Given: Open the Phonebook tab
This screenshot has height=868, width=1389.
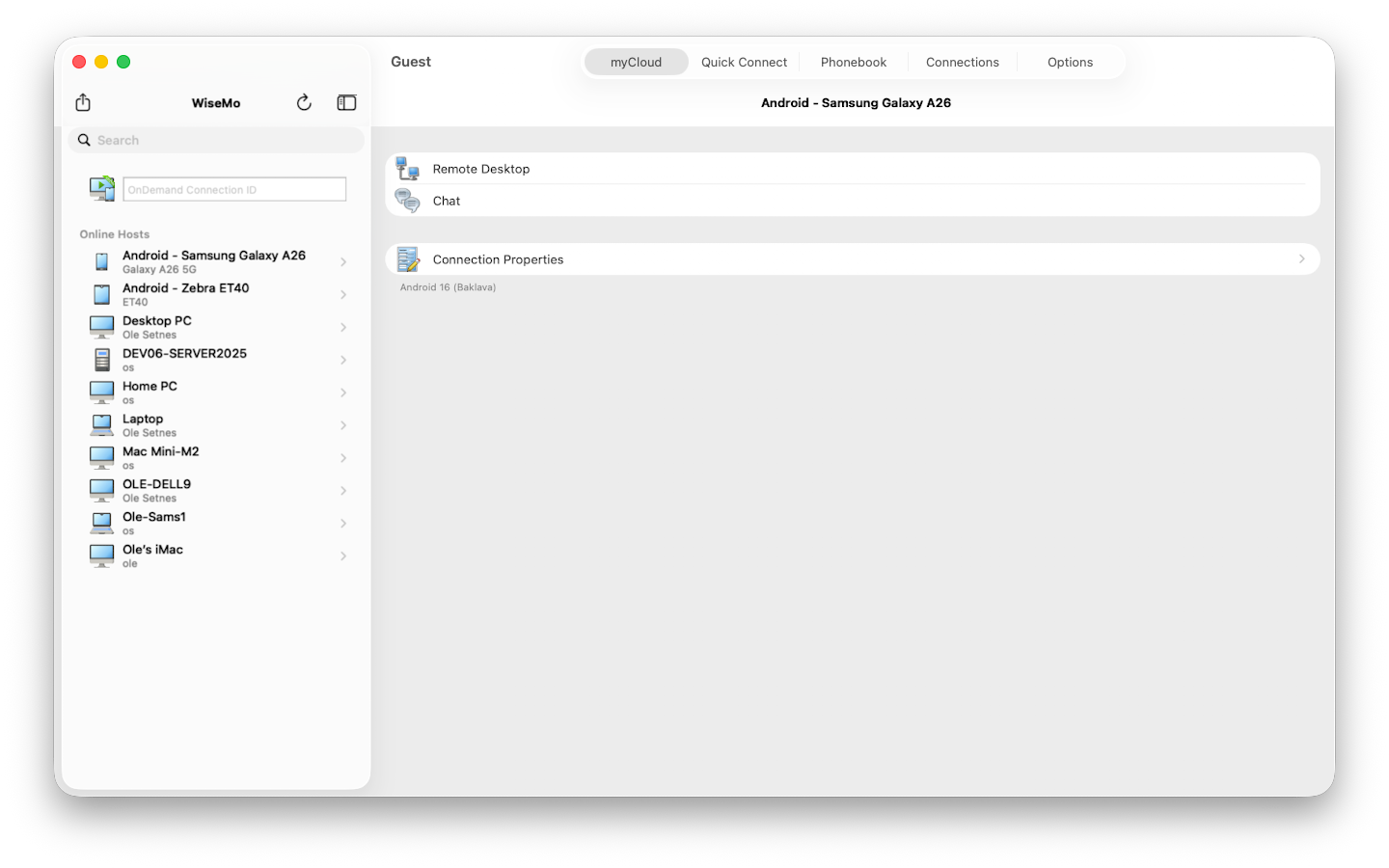Looking at the screenshot, I should 854,62.
